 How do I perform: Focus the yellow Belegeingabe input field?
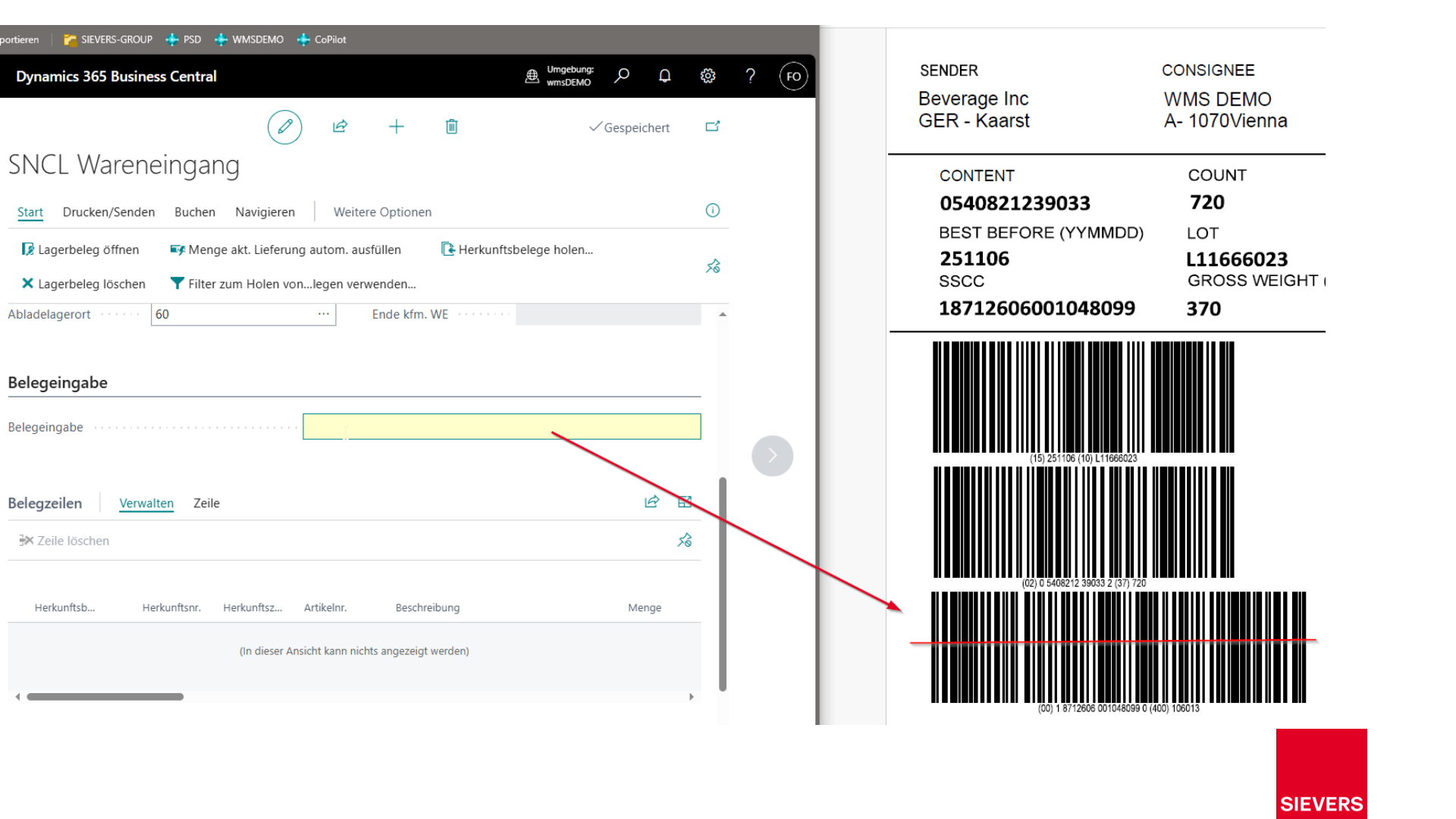click(501, 426)
